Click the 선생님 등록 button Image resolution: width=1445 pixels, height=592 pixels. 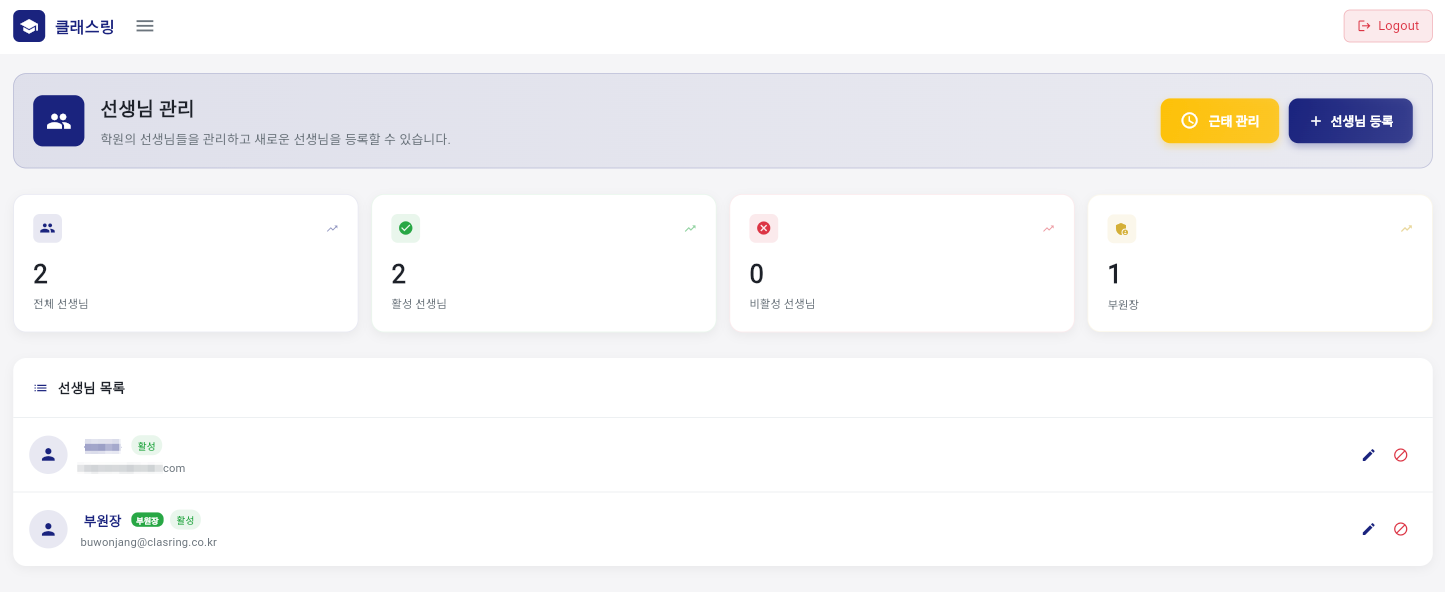point(1350,121)
